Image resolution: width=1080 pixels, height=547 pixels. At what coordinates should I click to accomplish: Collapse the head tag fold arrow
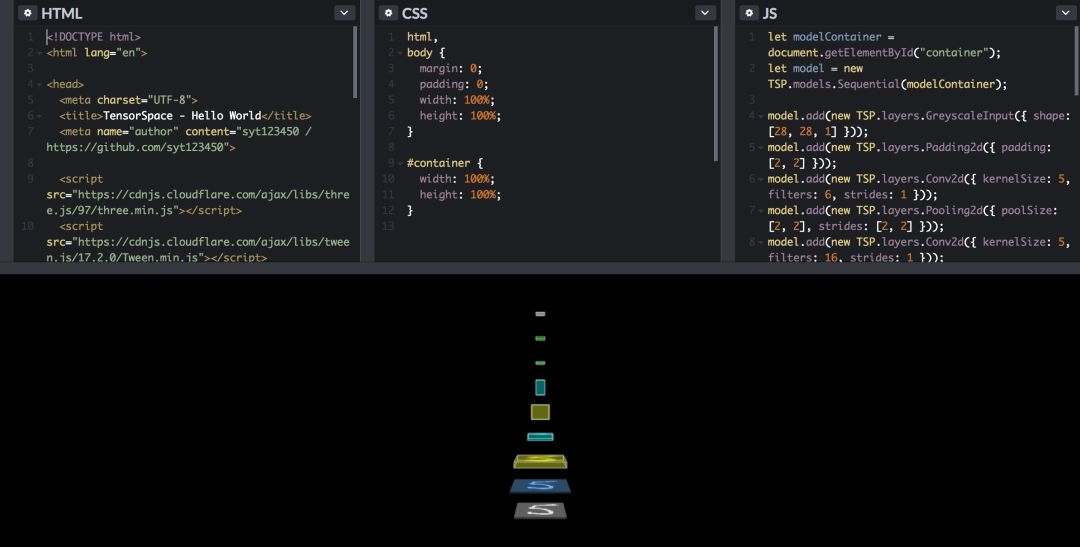[x=40, y=85]
